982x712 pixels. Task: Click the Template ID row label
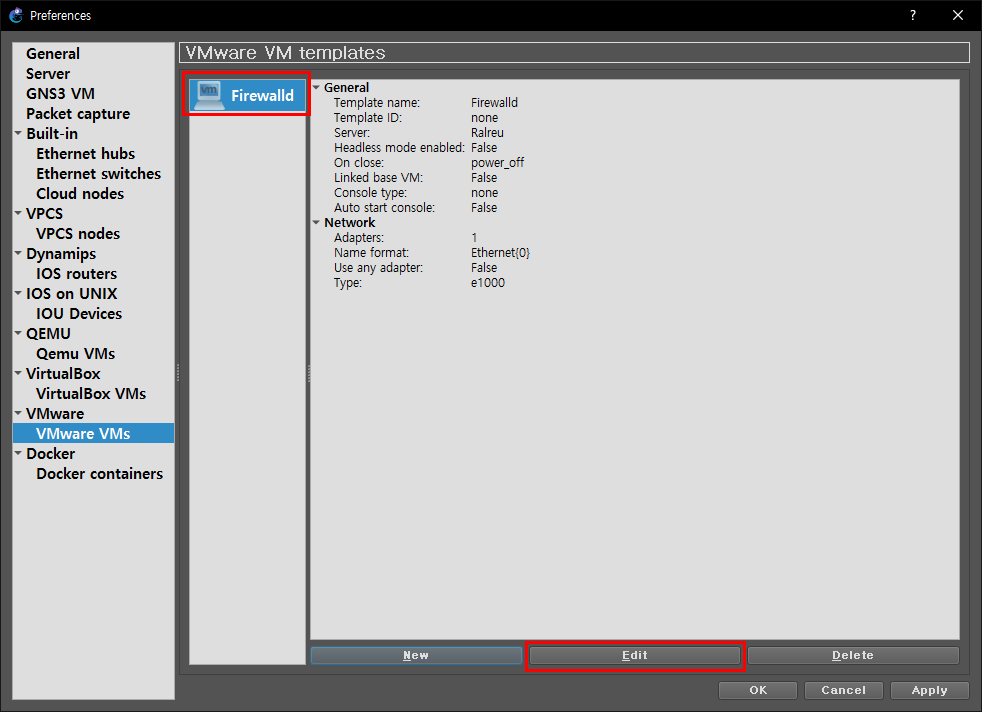pyautogui.click(x=368, y=118)
